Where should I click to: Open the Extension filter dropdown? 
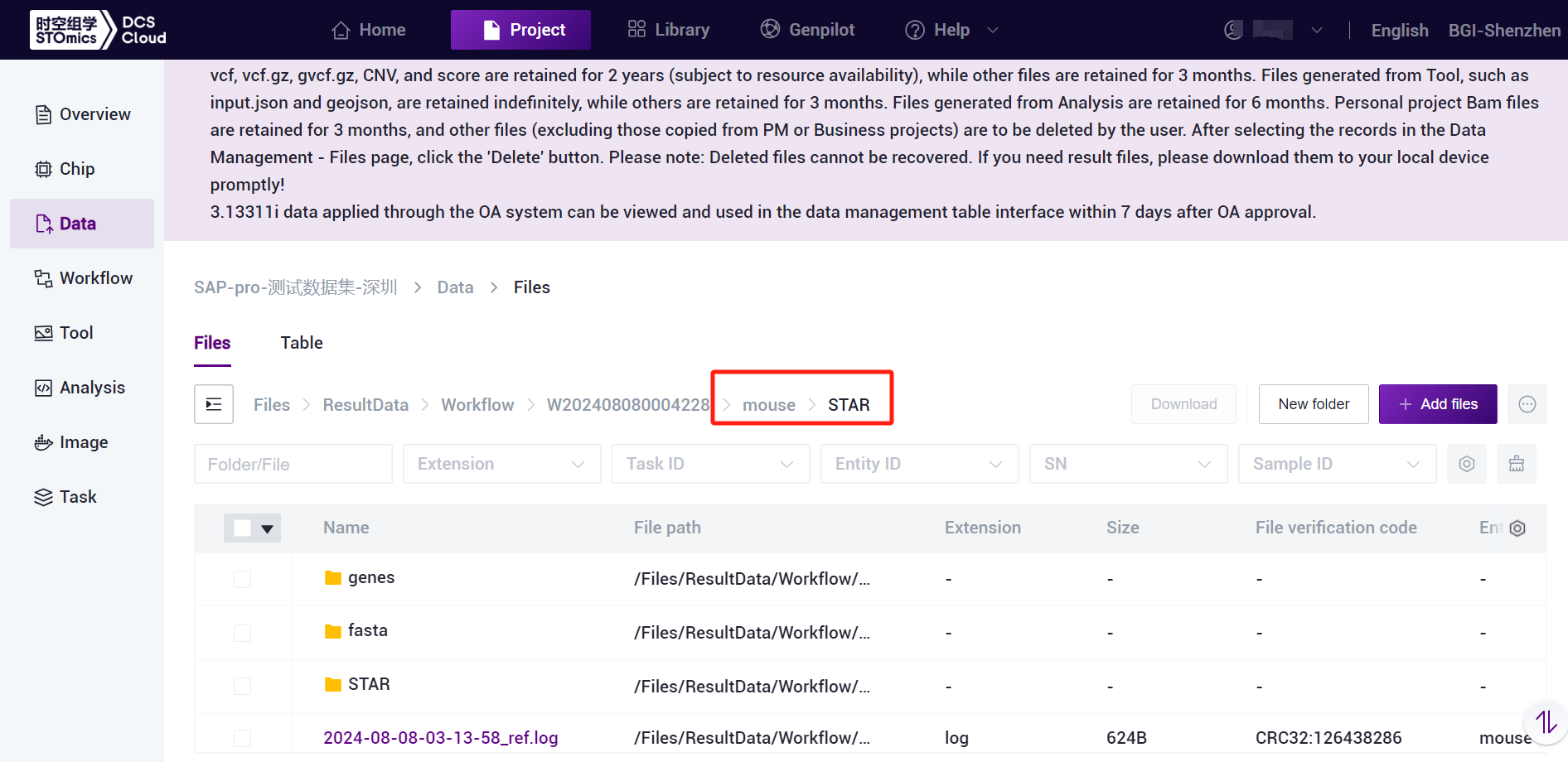click(x=502, y=464)
